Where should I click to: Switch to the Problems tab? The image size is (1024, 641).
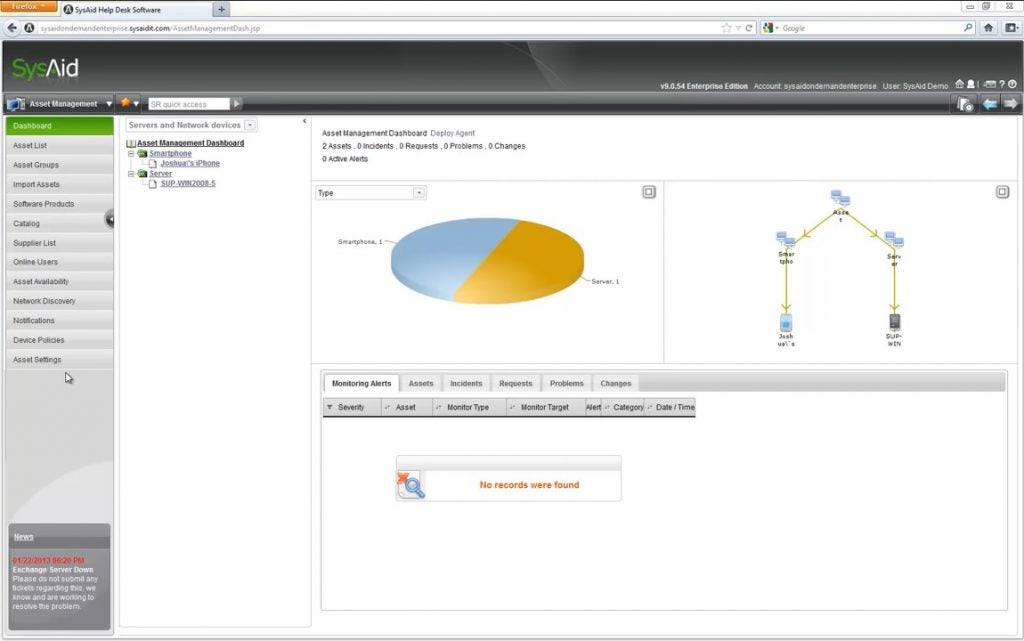click(566, 383)
